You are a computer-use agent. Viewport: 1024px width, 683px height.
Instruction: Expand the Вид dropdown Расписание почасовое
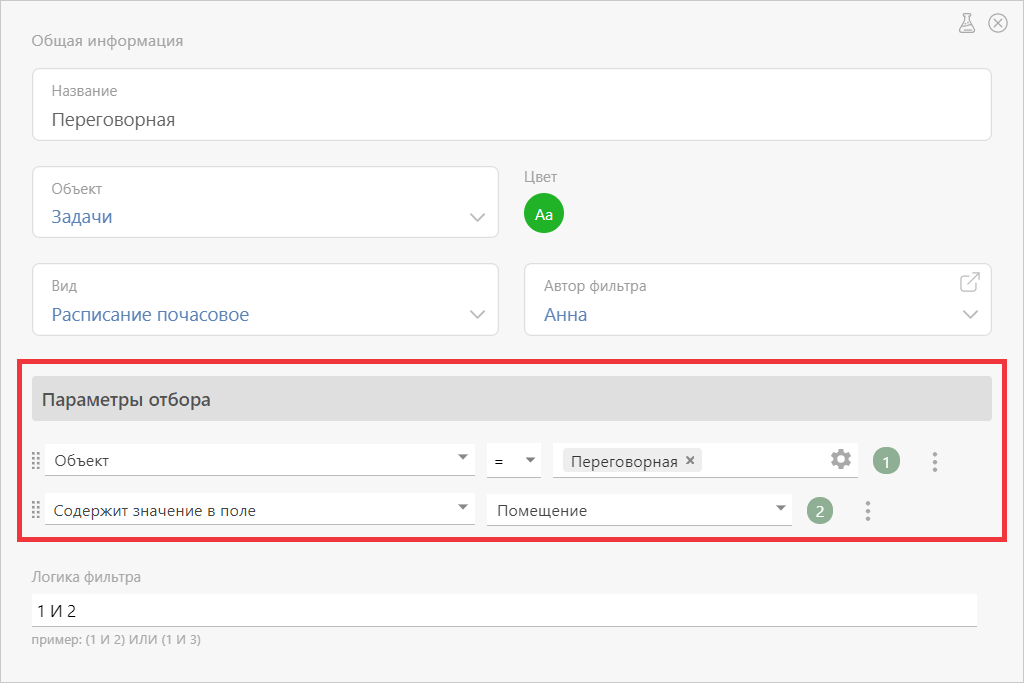coord(265,300)
